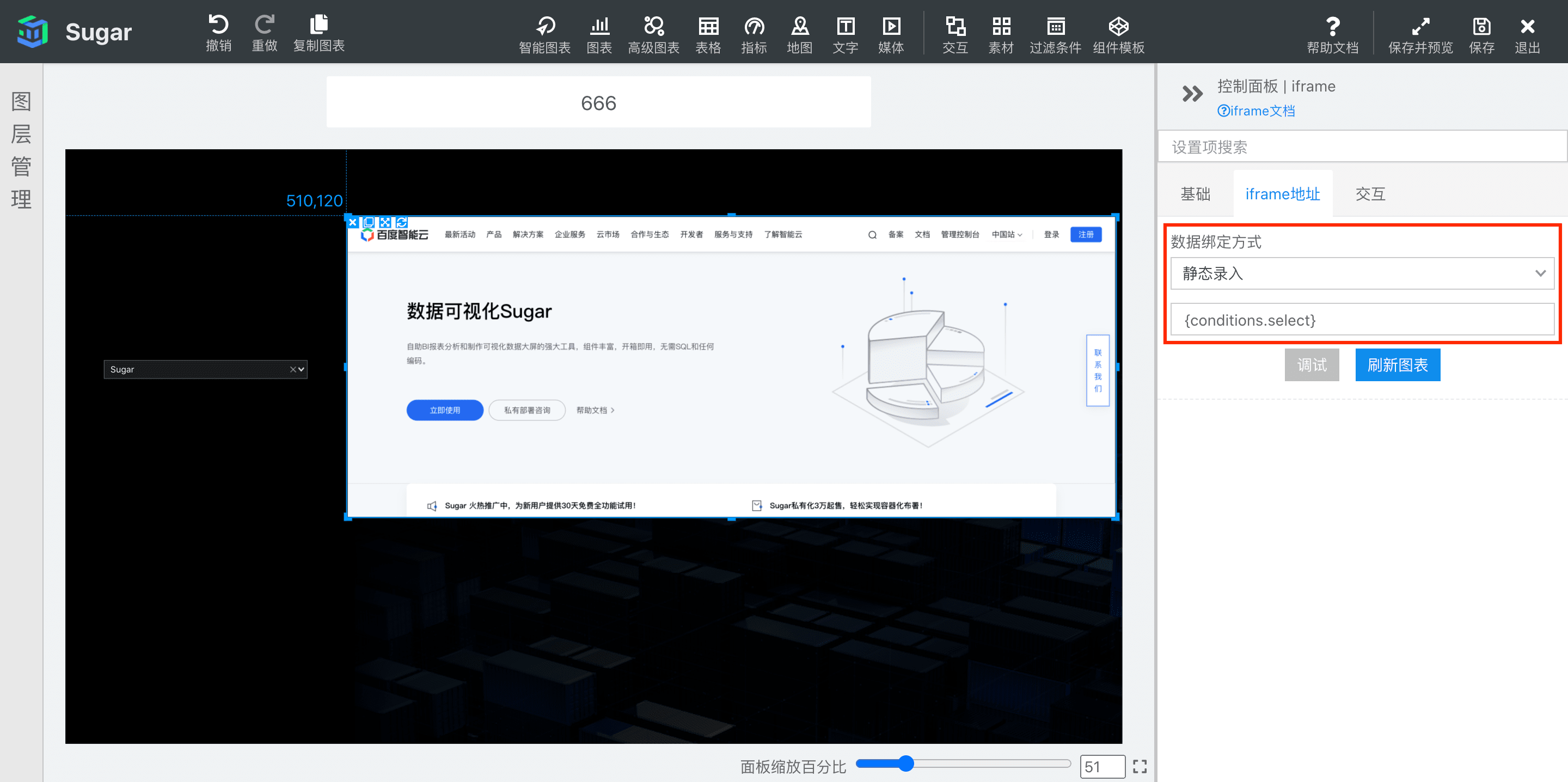This screenshot has width=1568, height=782.
Task: Click the Sugar logo icon
Action: click(33, 32)
